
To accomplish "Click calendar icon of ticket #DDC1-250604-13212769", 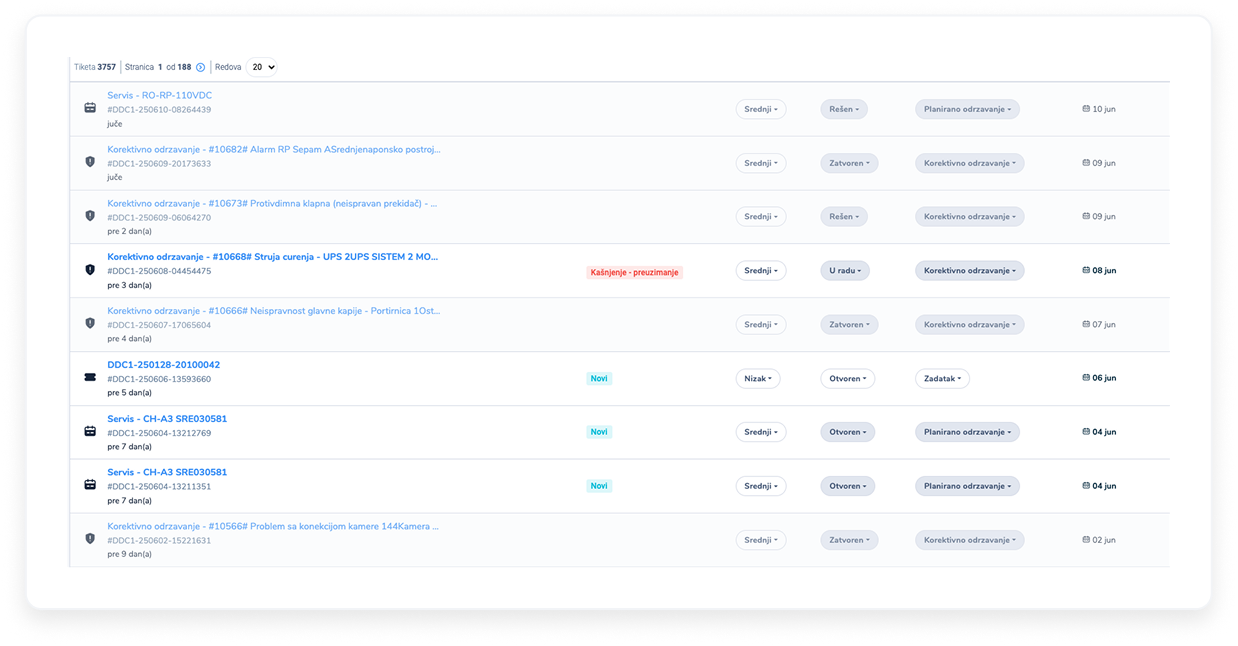I will click(90, 431).
